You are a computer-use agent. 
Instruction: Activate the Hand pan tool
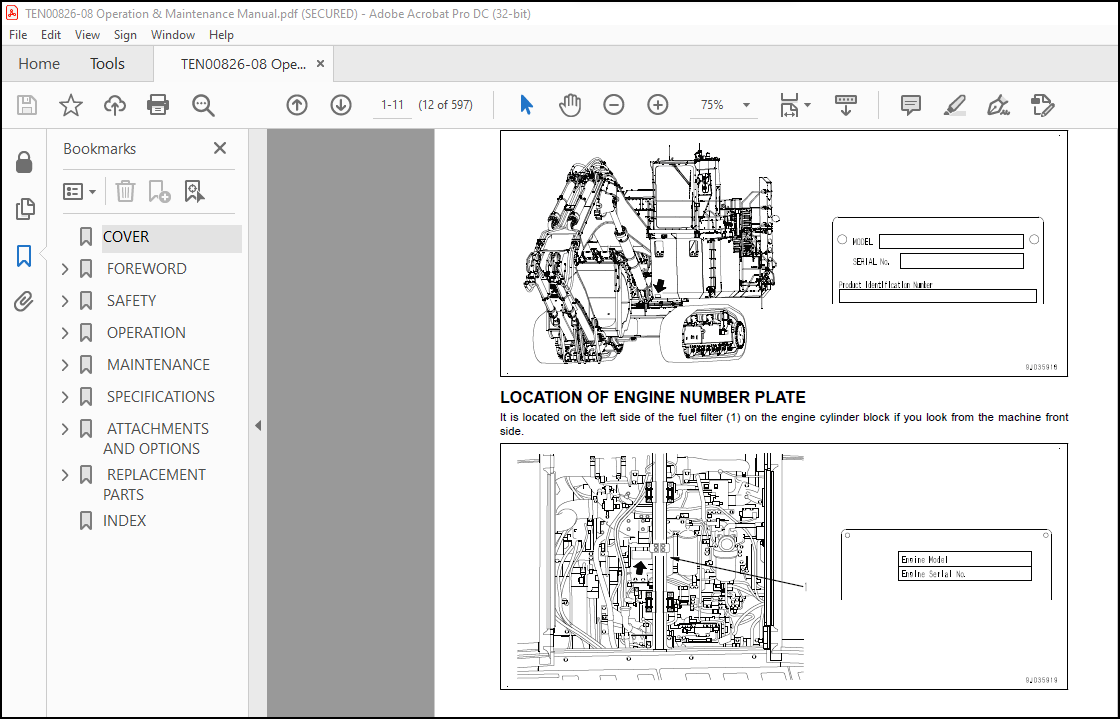coord(570,105)
